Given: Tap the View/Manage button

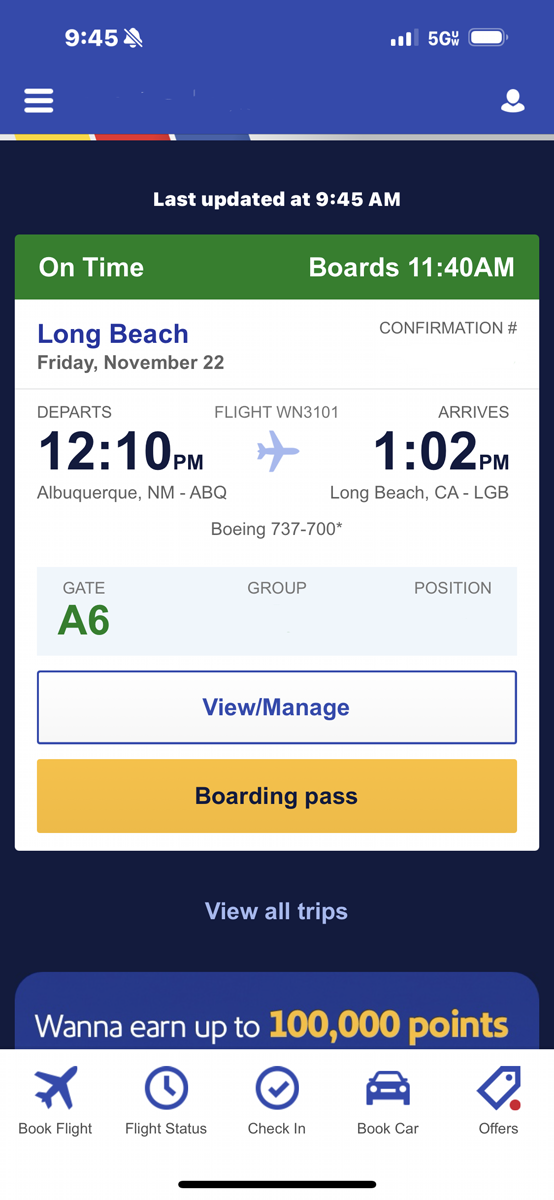Looking at the screenshot, I should [x=277, y=707].
